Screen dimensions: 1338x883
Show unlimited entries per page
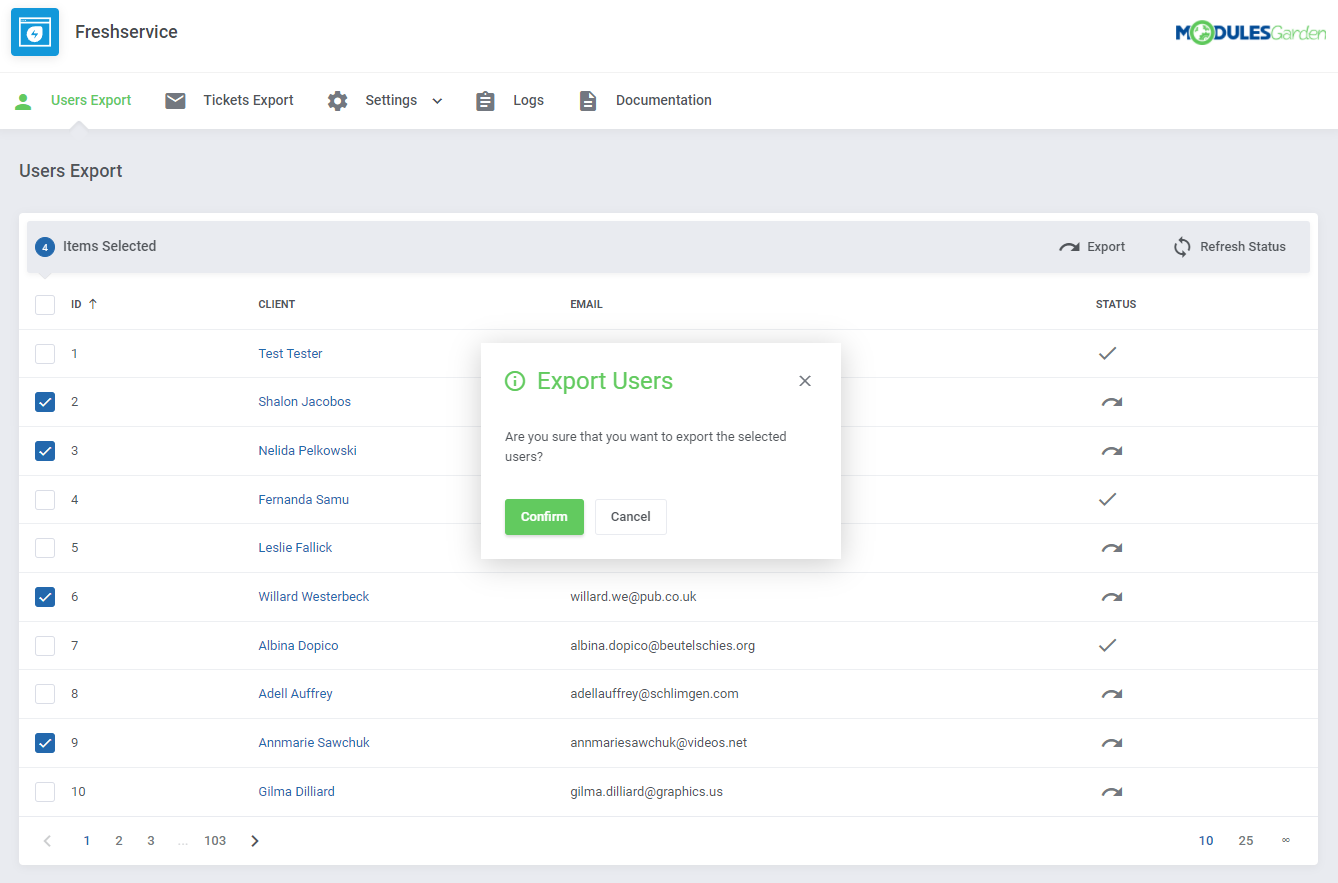(1286, 841)
